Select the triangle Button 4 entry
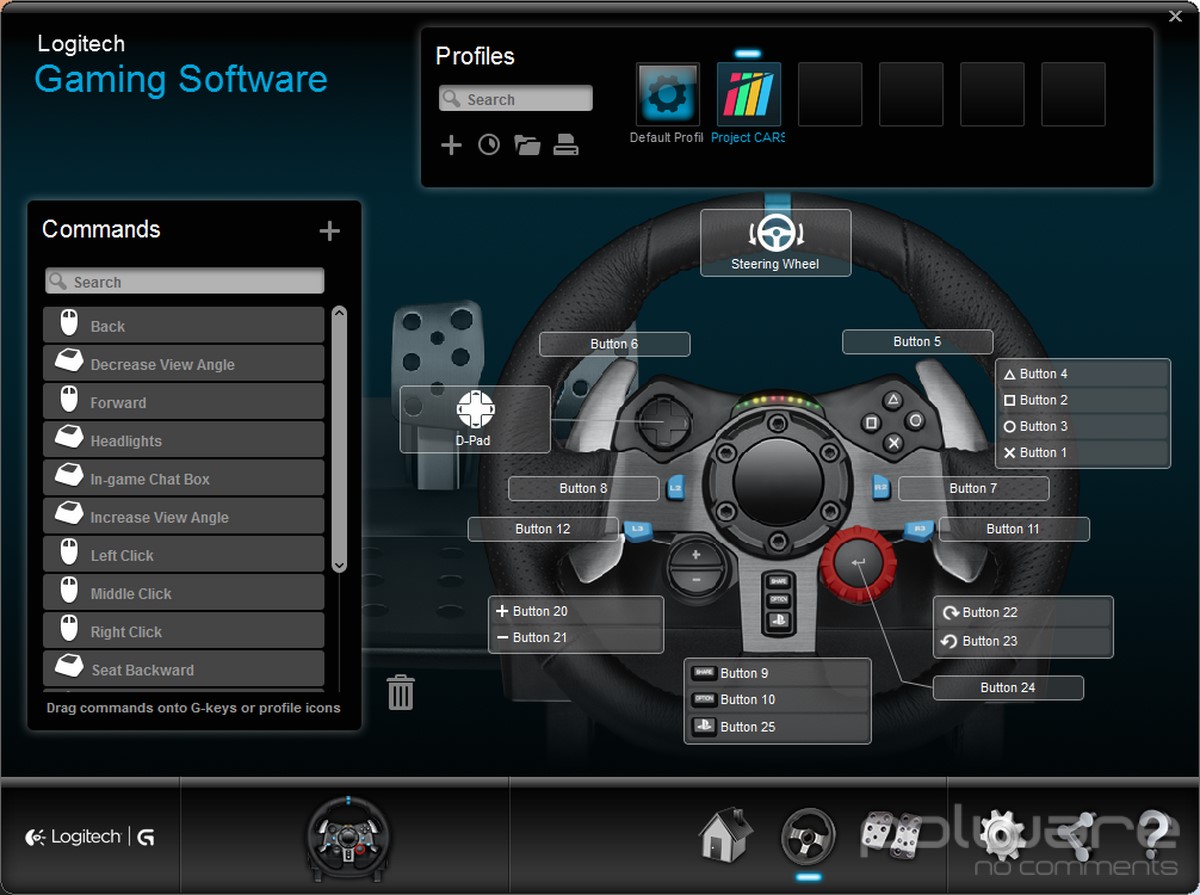Image resolution: width=1200 pixels, height=895 pixels. 1083,374
